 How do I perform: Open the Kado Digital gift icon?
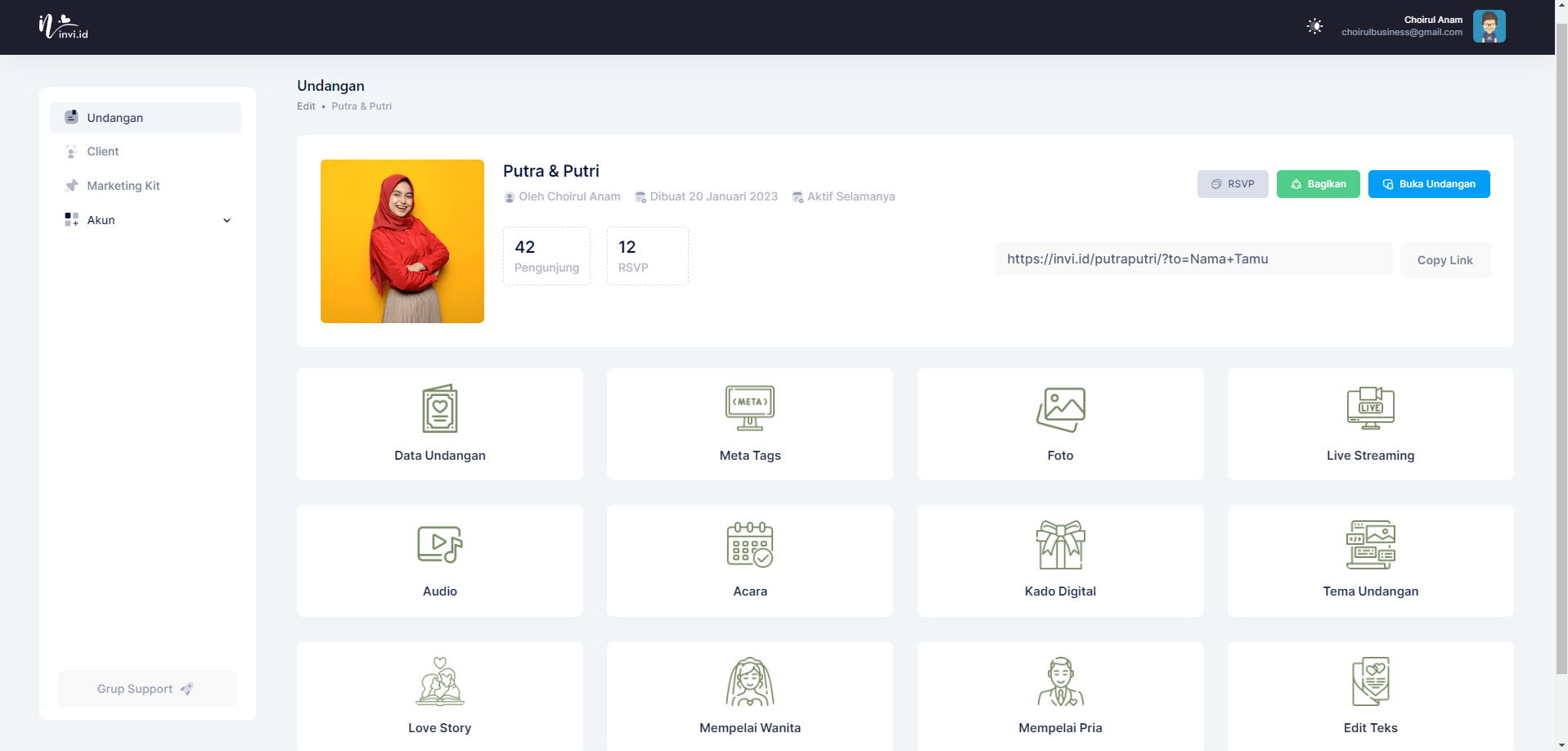pos(1060,544)
